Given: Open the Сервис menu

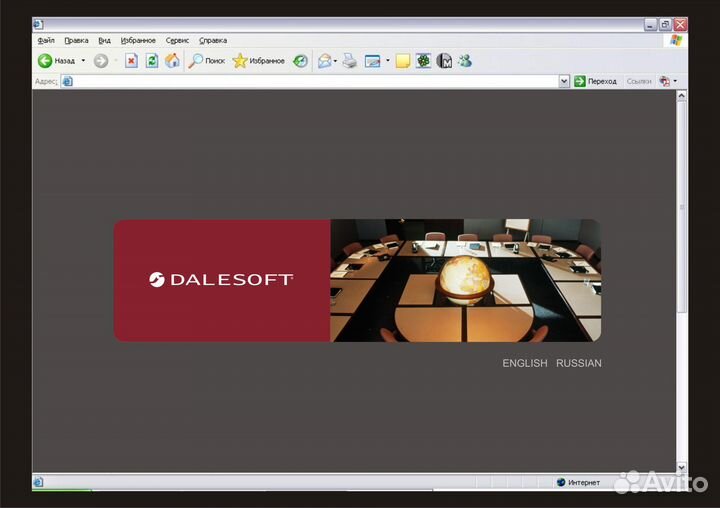Looking at the screenshot, I should pyautogui.click(x=177, y=40).
